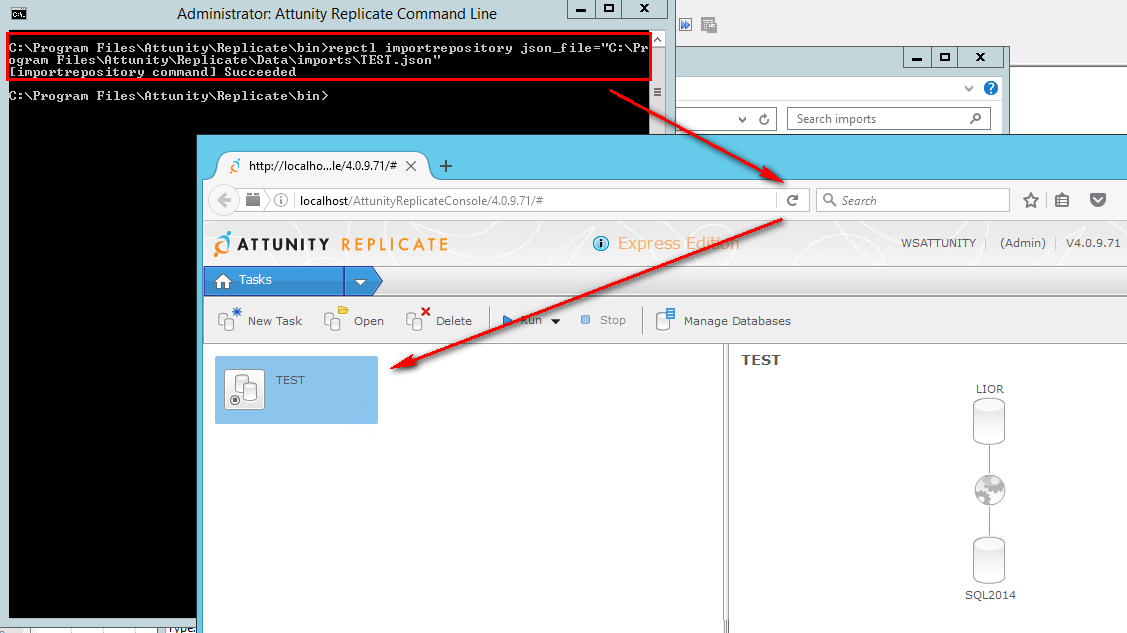Image resolution: width=1127 pixels, height=633 pixels.
Task: Click the folder icon beside back button
Action: [253, 200]
